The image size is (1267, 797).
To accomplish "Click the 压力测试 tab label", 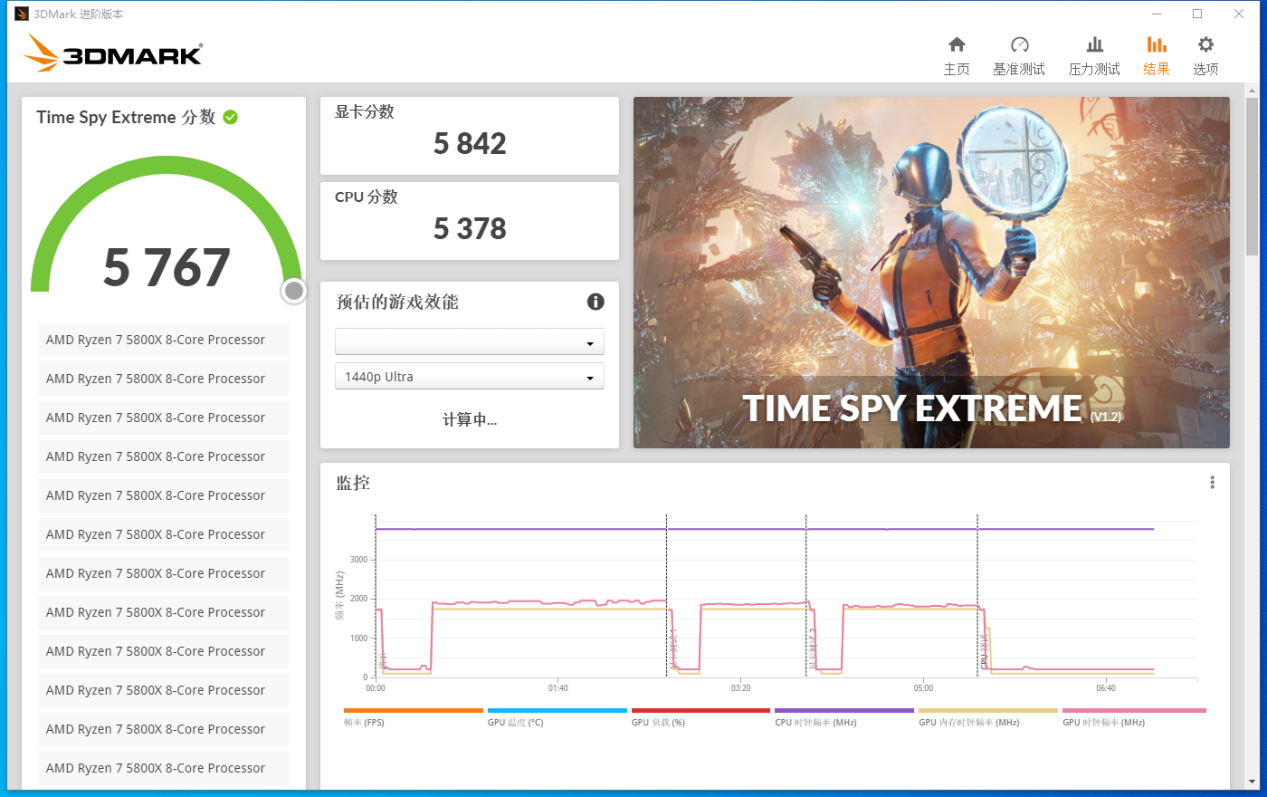I will 1095,69.
